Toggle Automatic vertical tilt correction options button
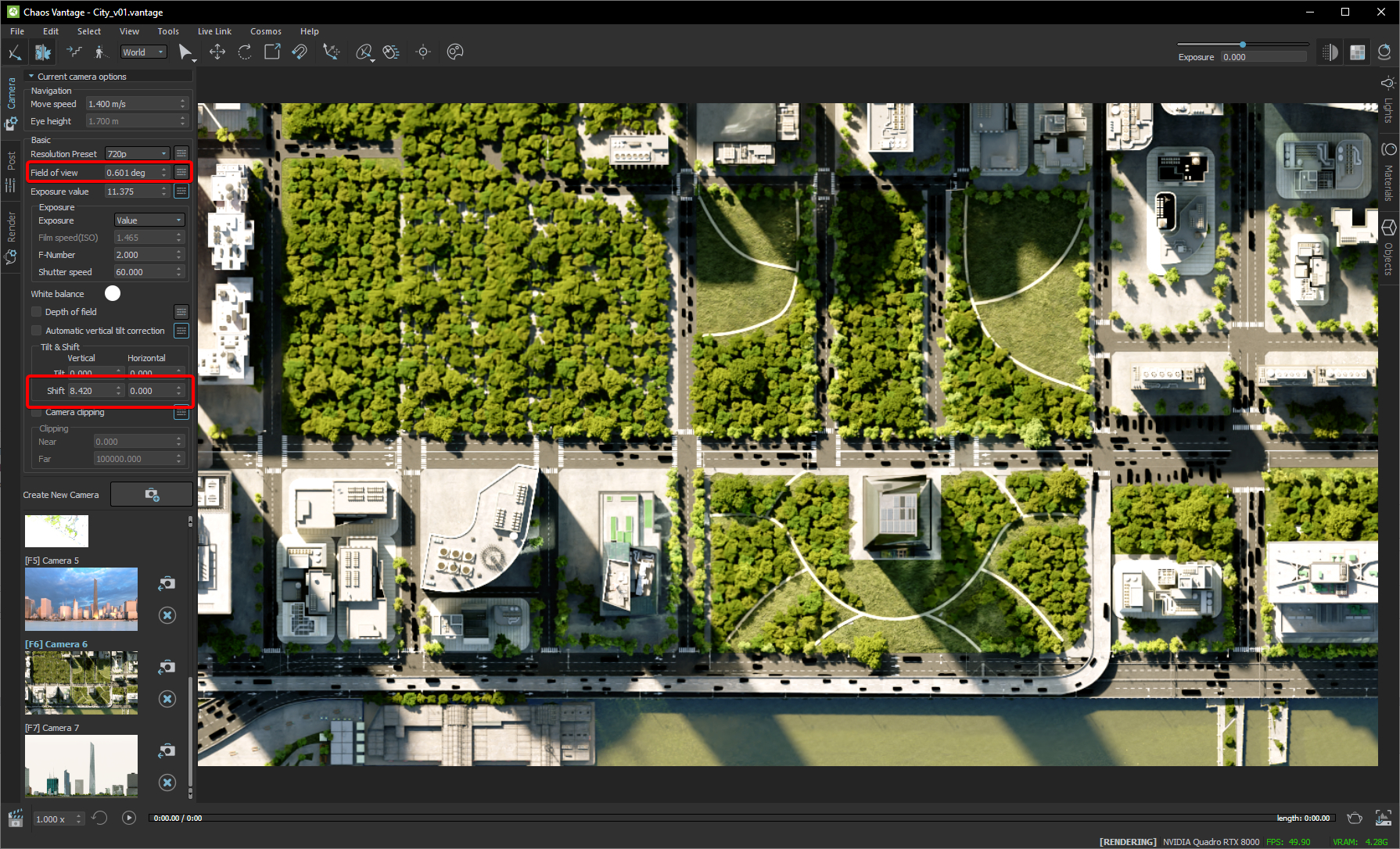 pyautogui.click(x=181, y=331)
